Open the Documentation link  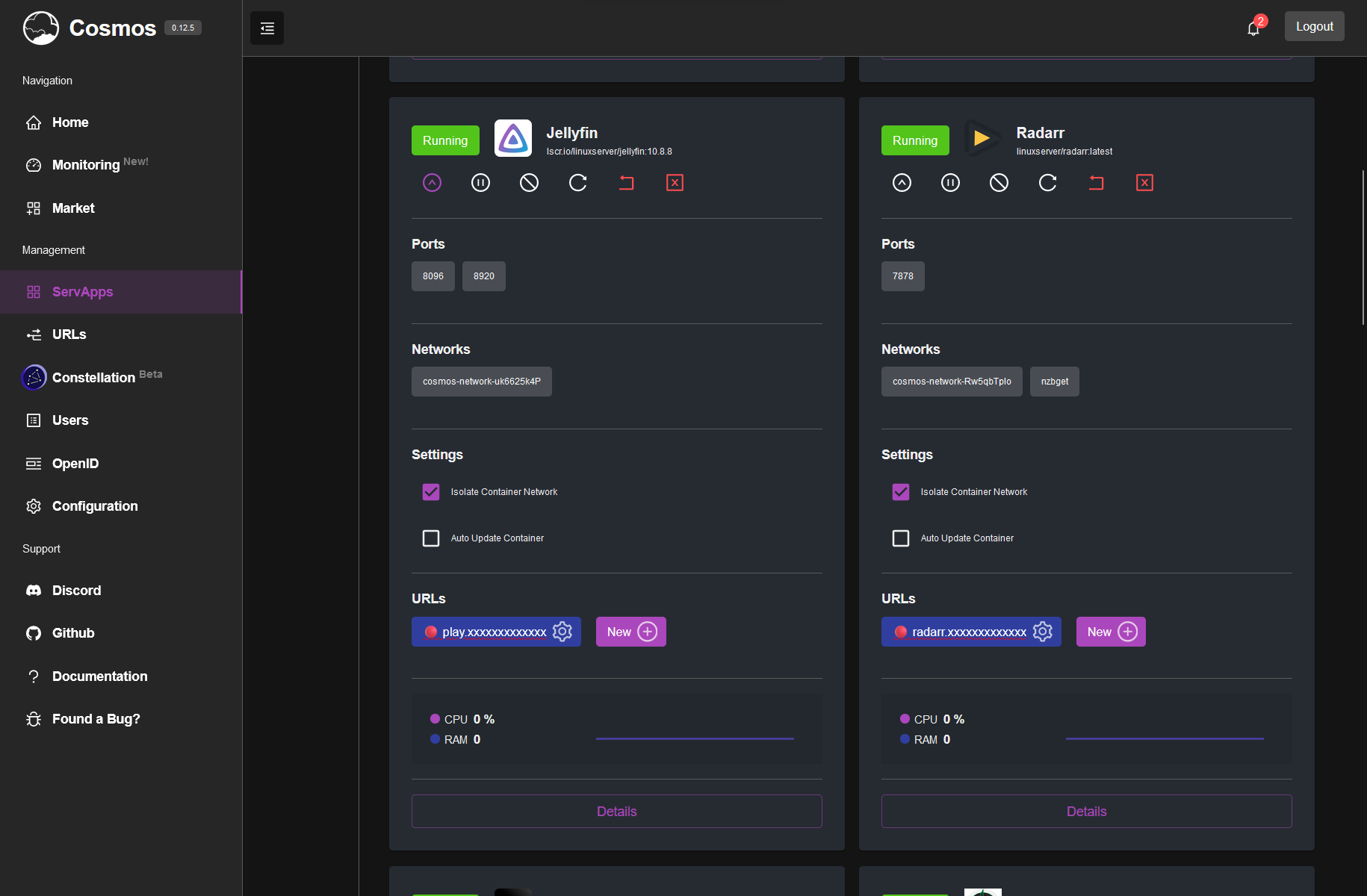121,676
